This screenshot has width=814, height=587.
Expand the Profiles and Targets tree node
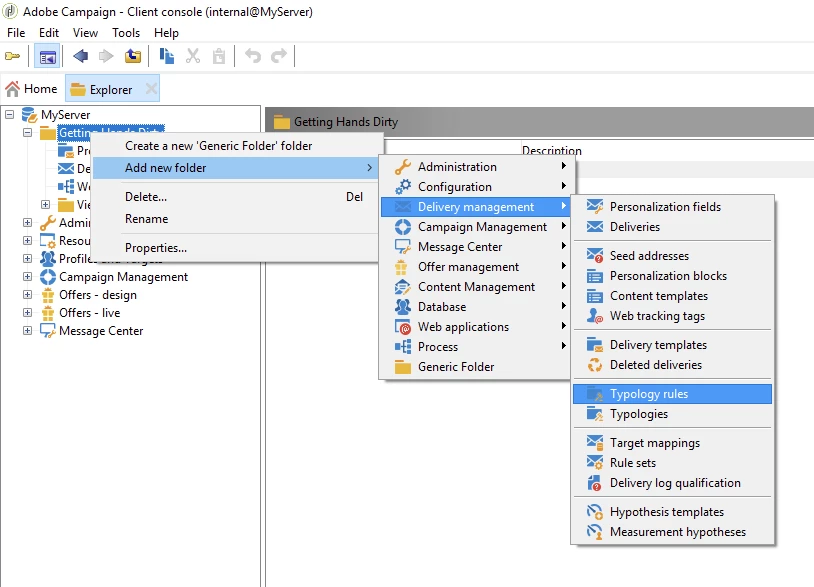28,258
